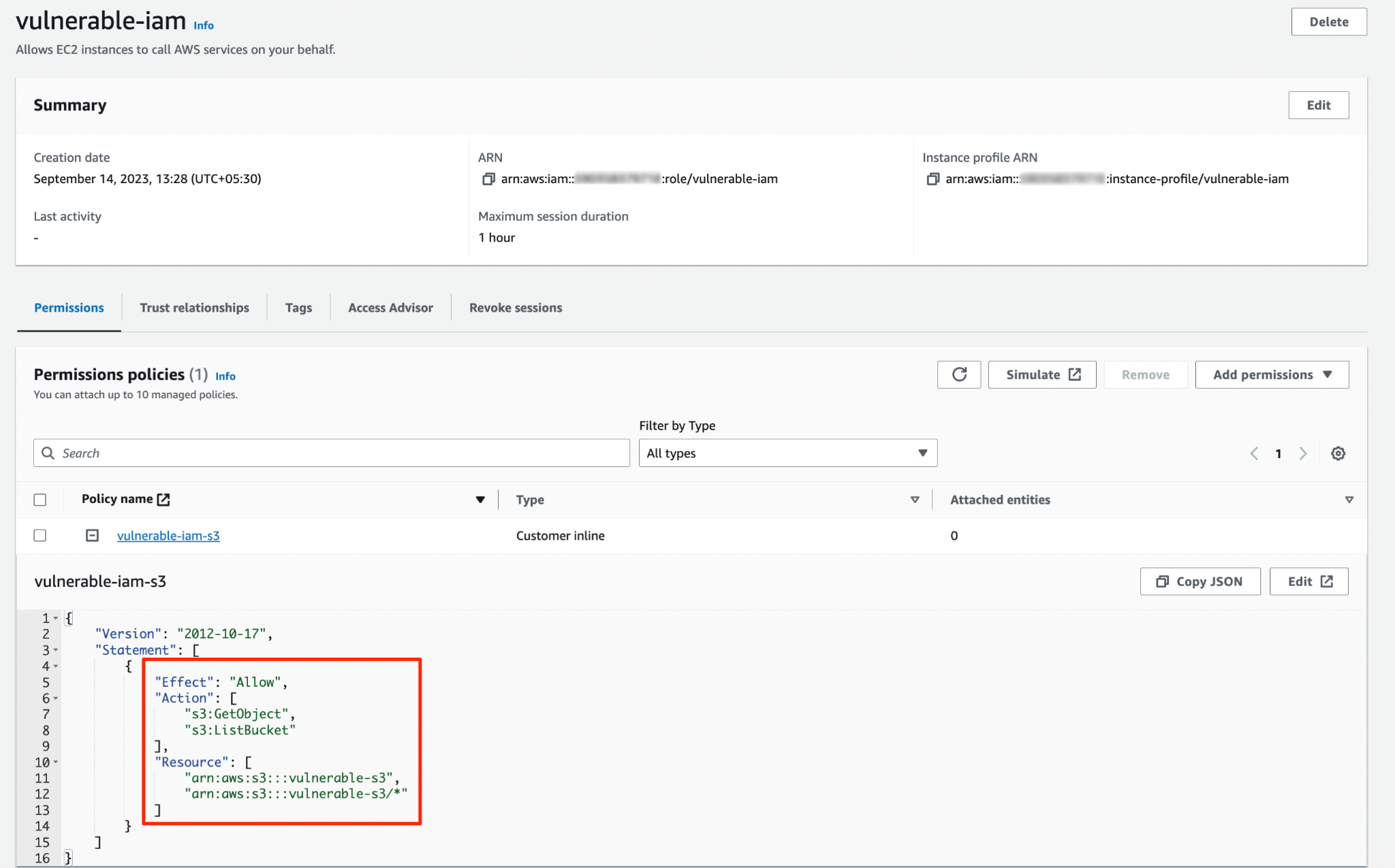Click the instance profile ARN text

click(x=1117, y=179)
